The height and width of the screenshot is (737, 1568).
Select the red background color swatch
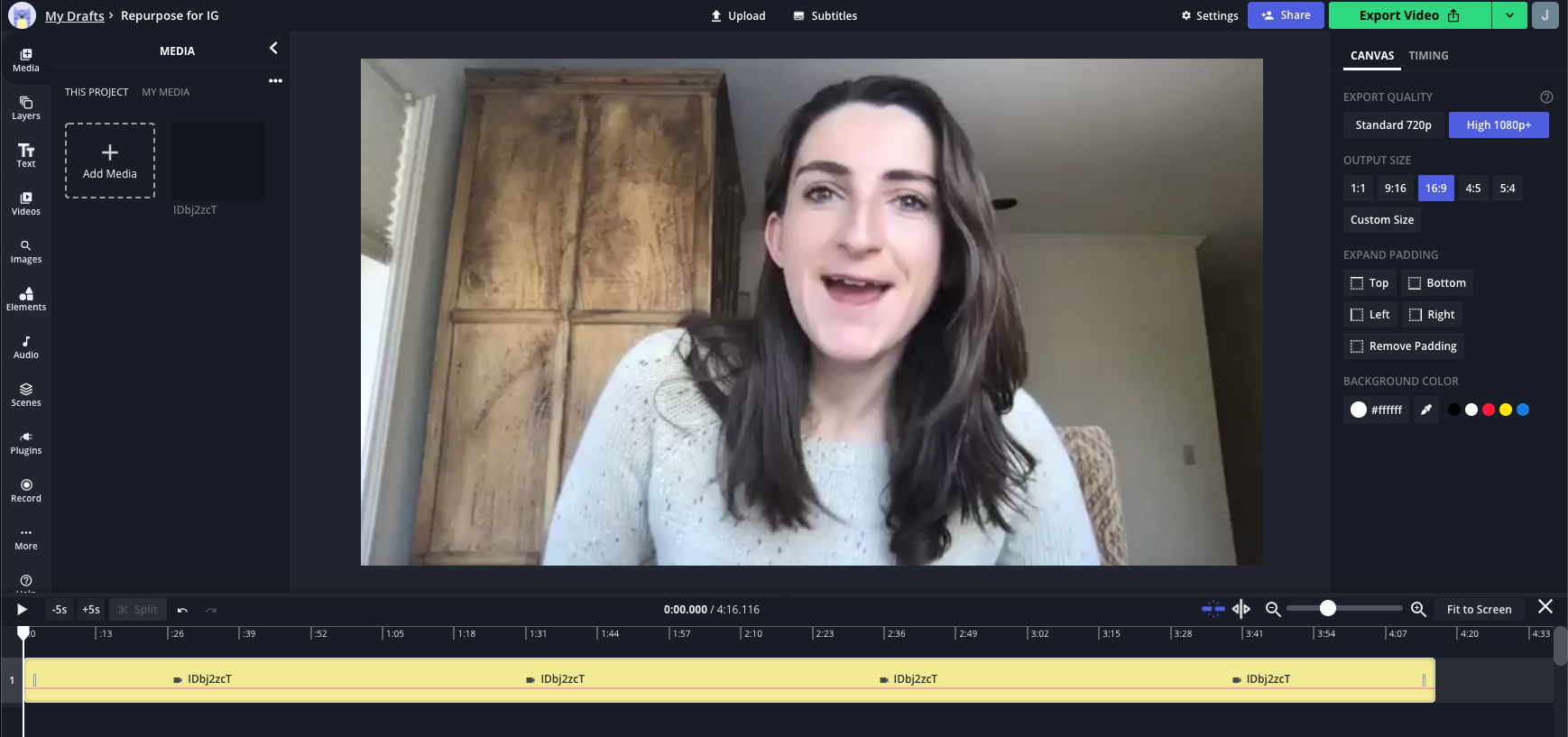[1489, 410]
